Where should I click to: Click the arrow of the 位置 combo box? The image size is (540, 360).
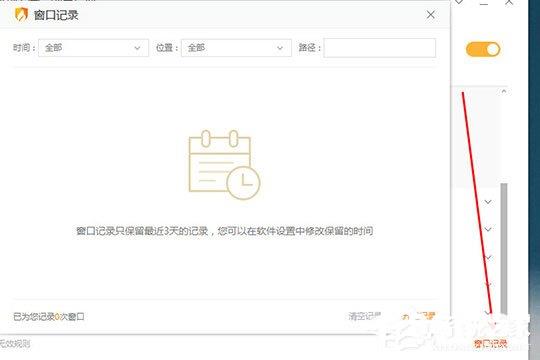click(x=280, y=48)
